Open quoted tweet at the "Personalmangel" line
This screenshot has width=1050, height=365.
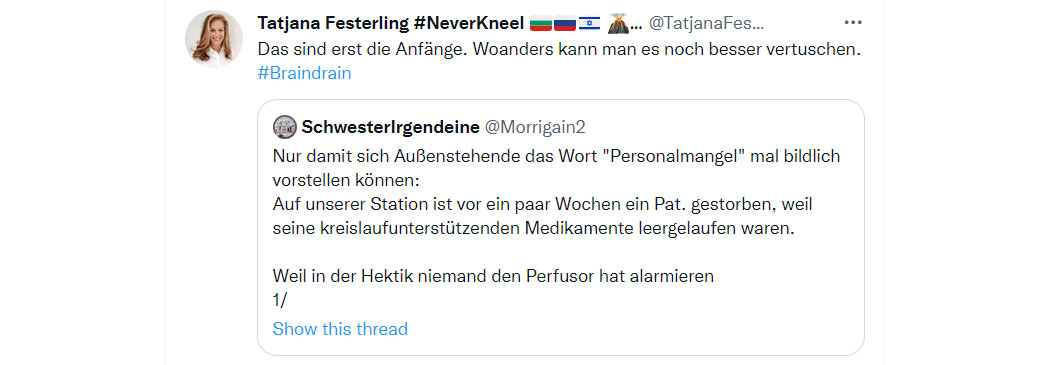[556, 156]
